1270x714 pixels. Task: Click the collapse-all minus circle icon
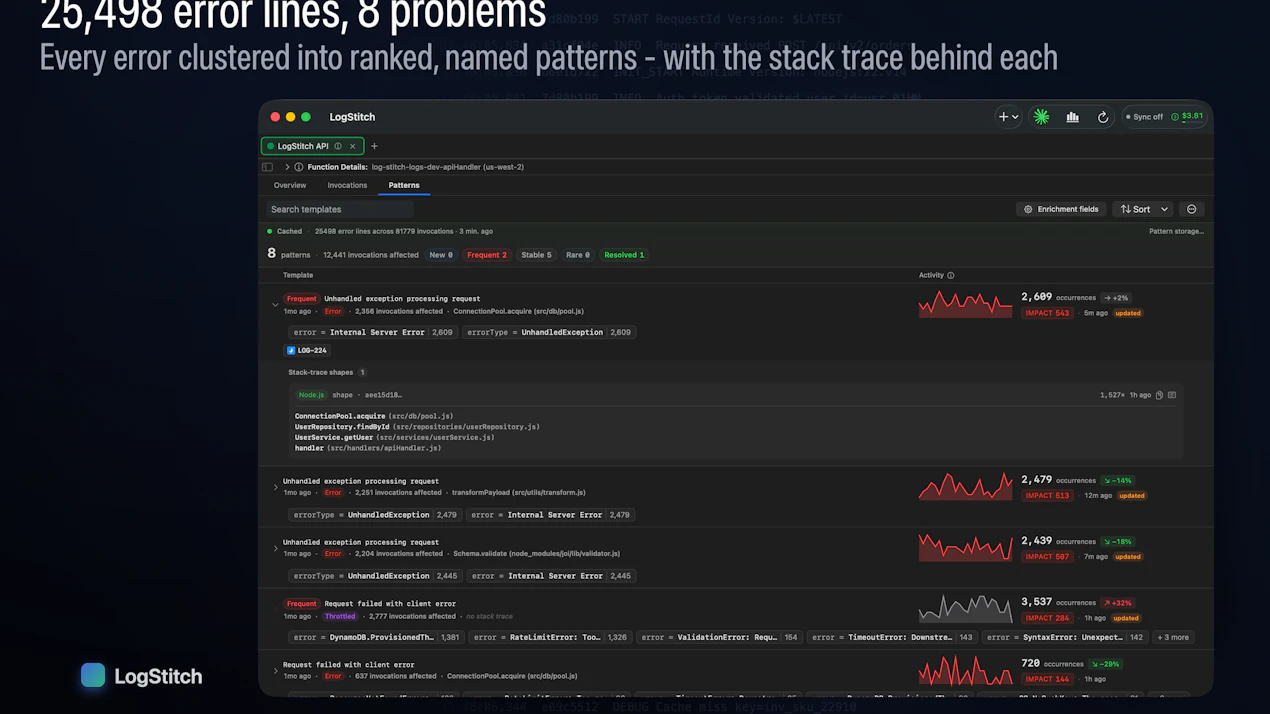click(1191, 209)
